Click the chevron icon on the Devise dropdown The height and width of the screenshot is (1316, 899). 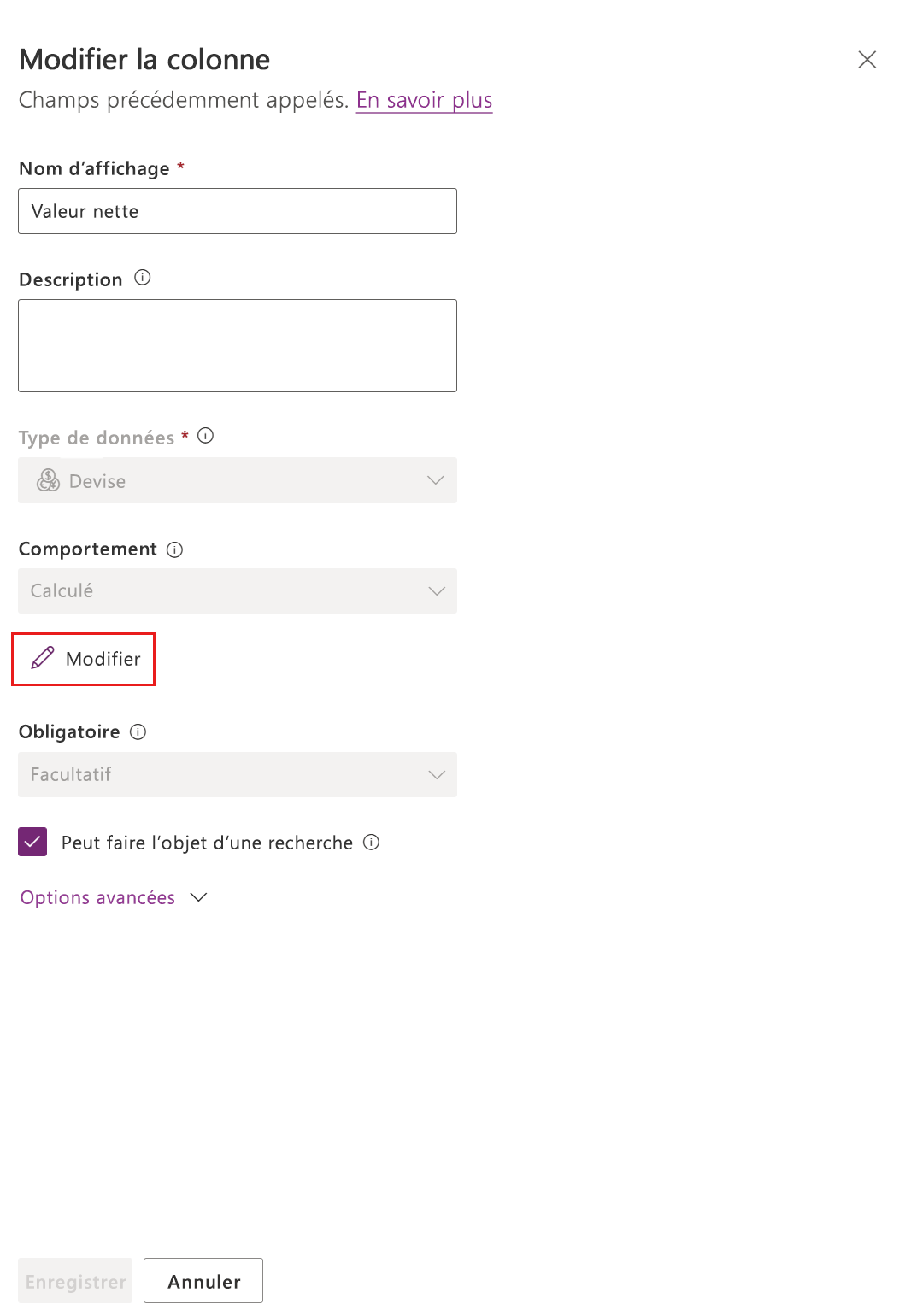point(435,480)
